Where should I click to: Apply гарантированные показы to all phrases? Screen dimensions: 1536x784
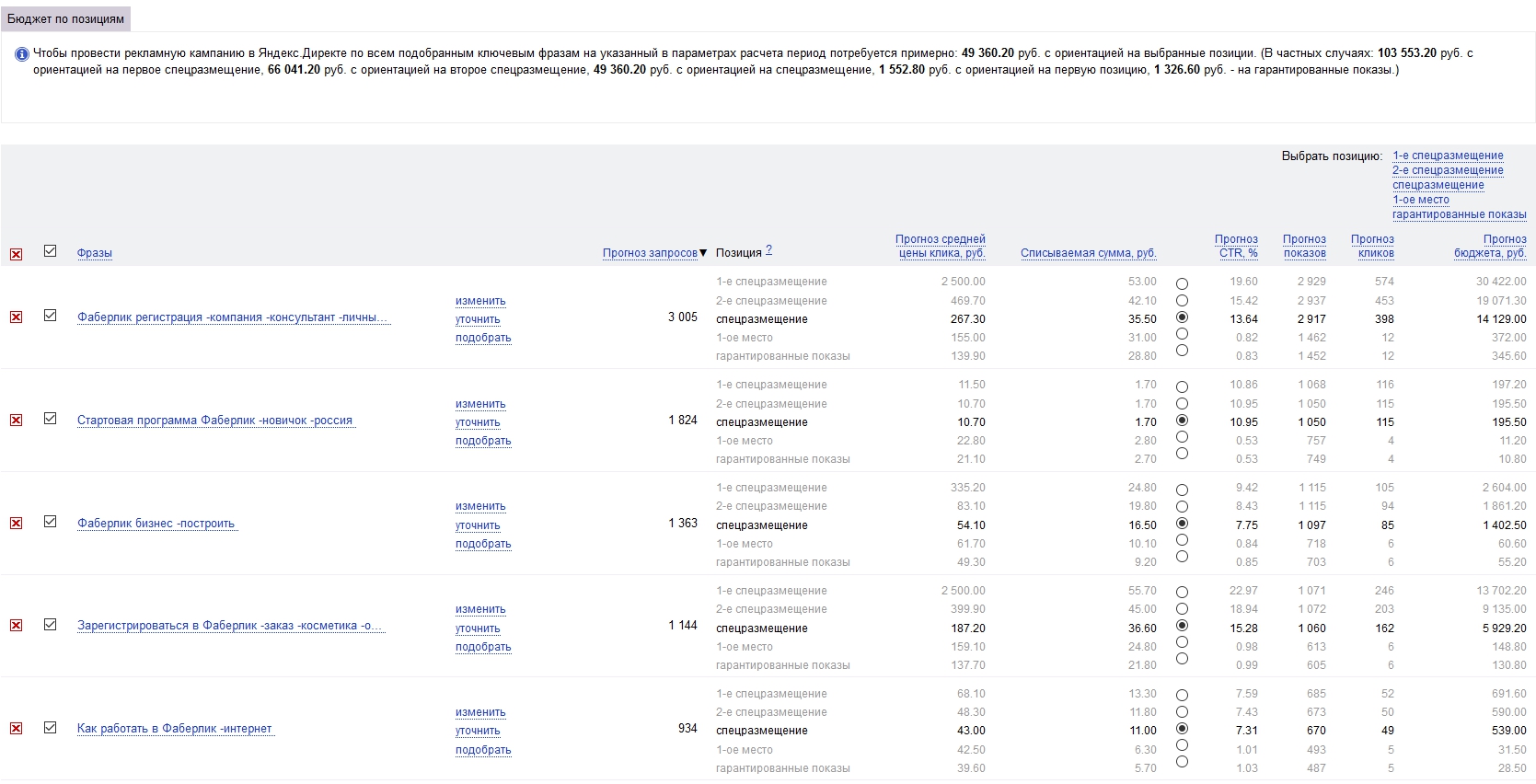[1460, 214]
